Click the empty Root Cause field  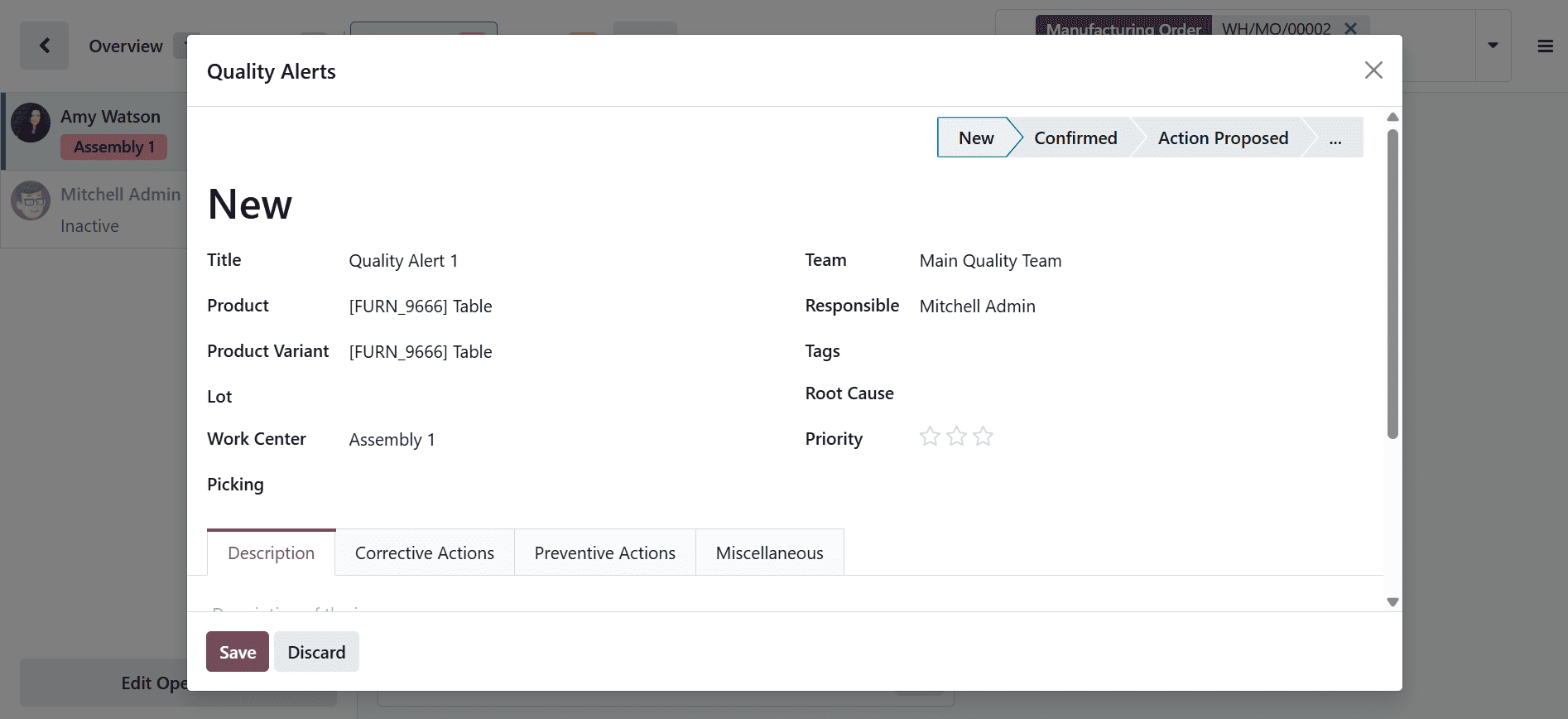(1141, 393)
